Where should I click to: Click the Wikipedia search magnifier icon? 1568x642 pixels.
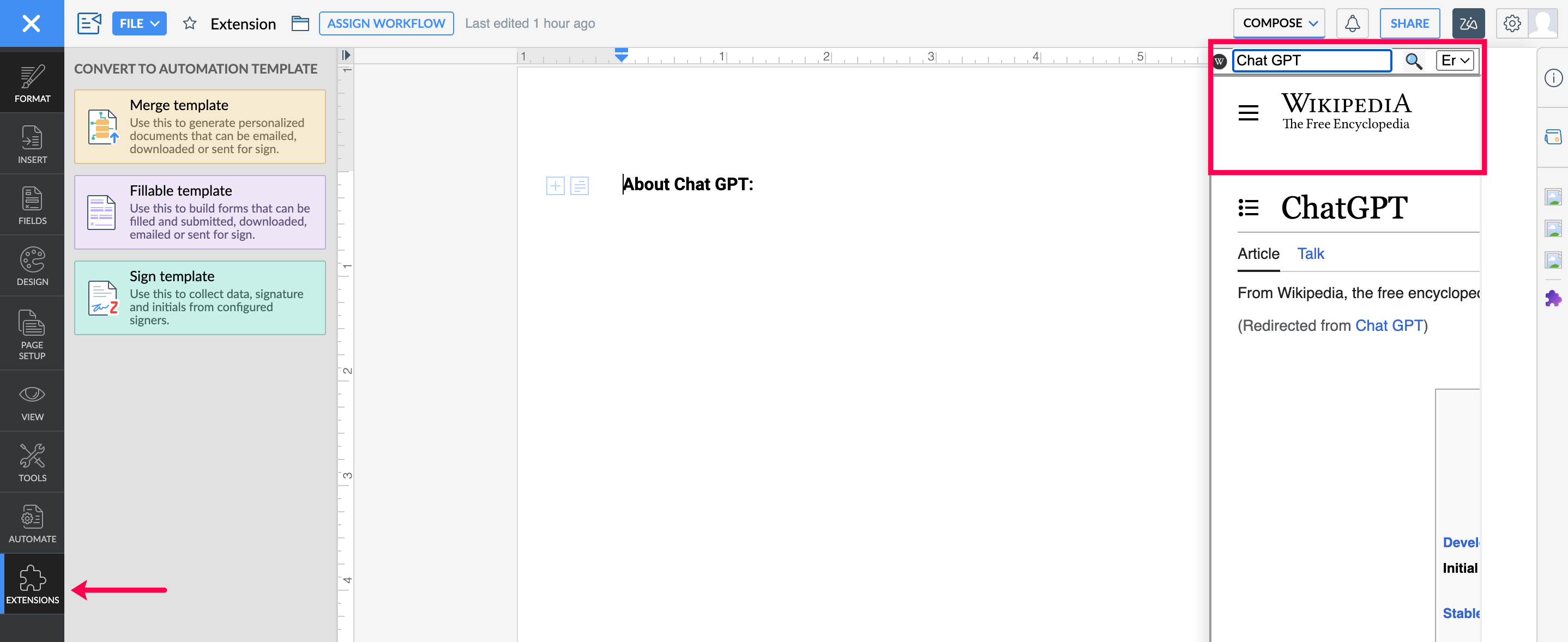click(1413, 60)
